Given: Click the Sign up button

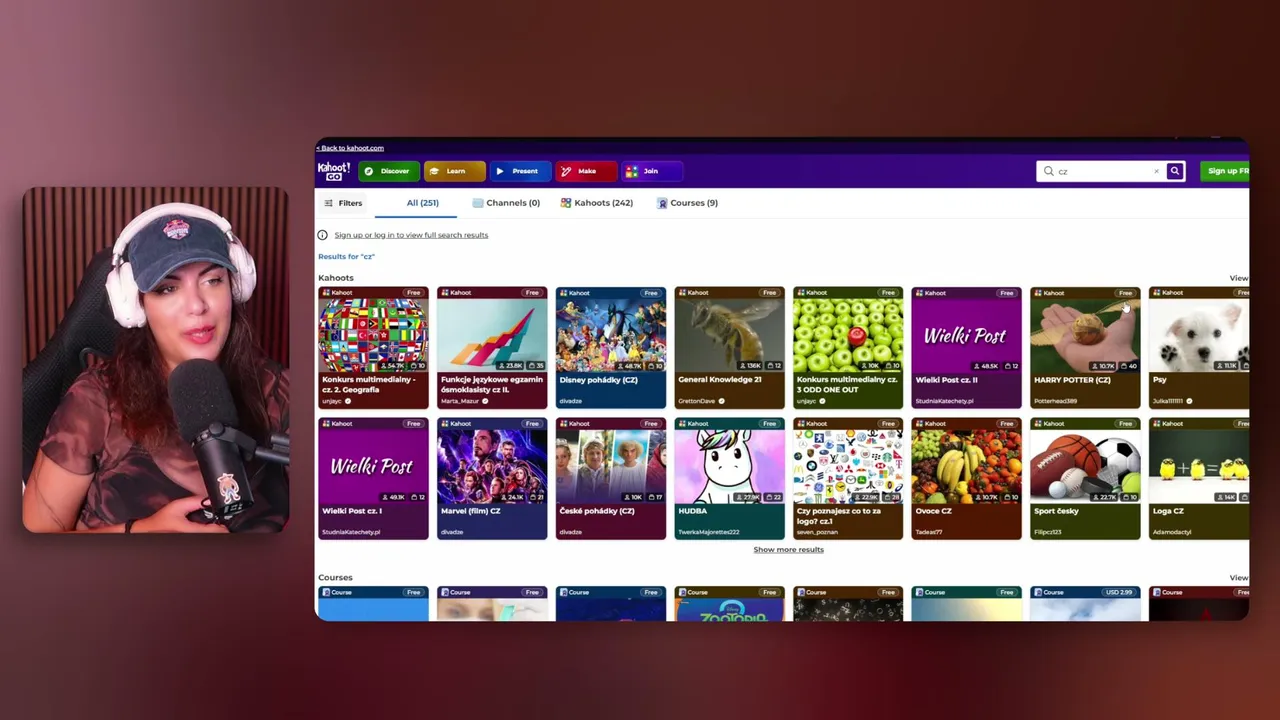Looking at the screenshot, I should [x=1225, y=171].
